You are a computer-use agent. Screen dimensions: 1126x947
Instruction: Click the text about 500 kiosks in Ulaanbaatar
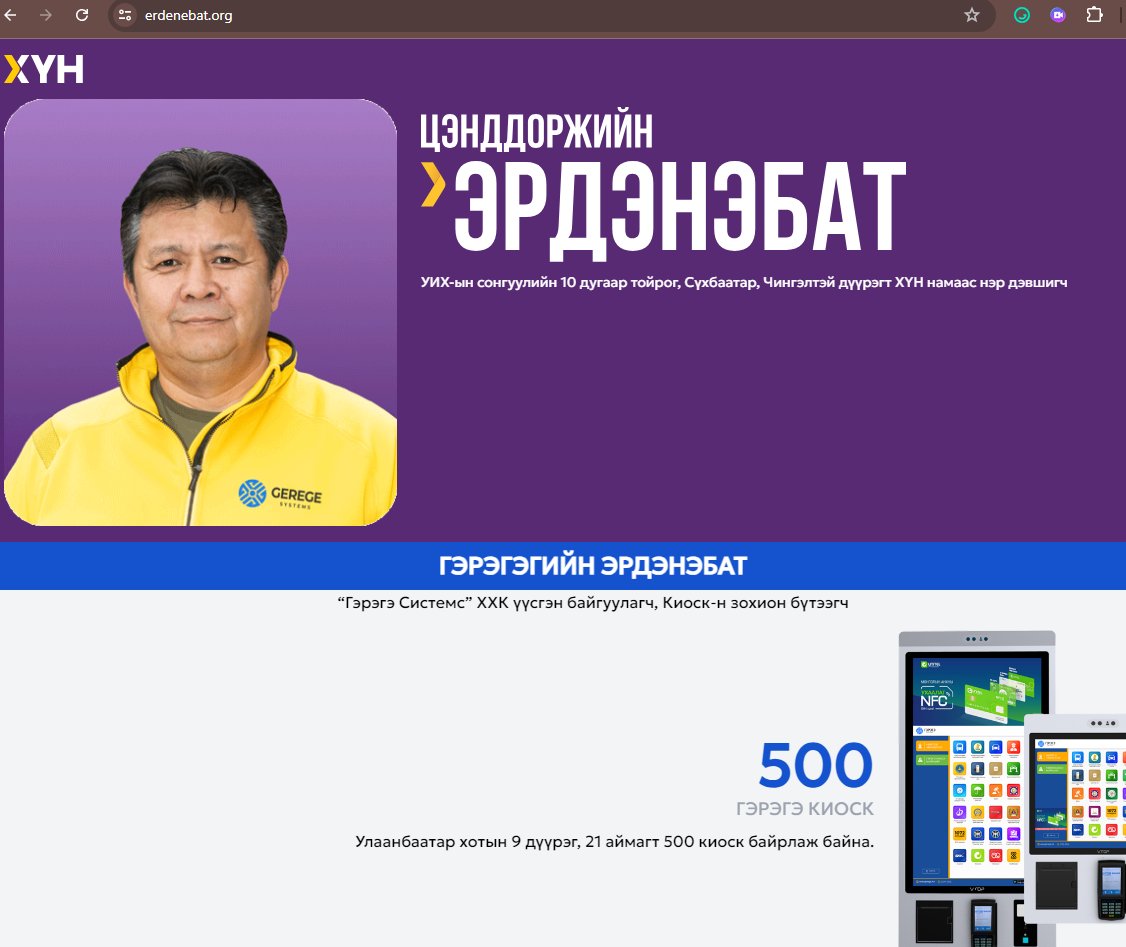point(615,842)
